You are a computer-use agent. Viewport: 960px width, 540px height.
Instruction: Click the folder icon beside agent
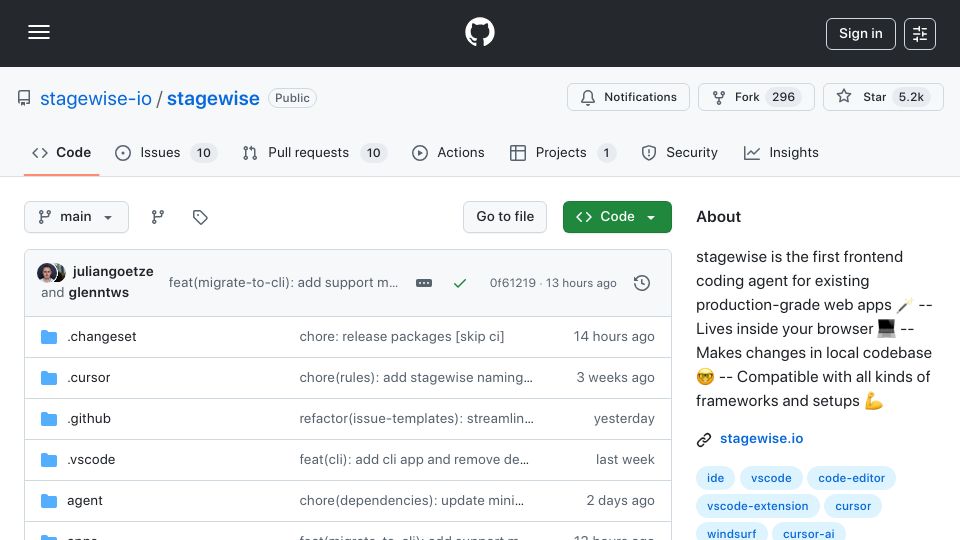pos(49,501)
